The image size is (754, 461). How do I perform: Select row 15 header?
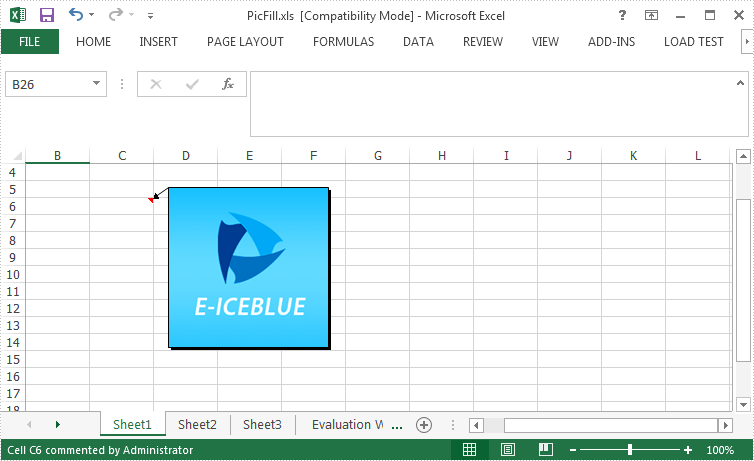click(x=13, y=360)
